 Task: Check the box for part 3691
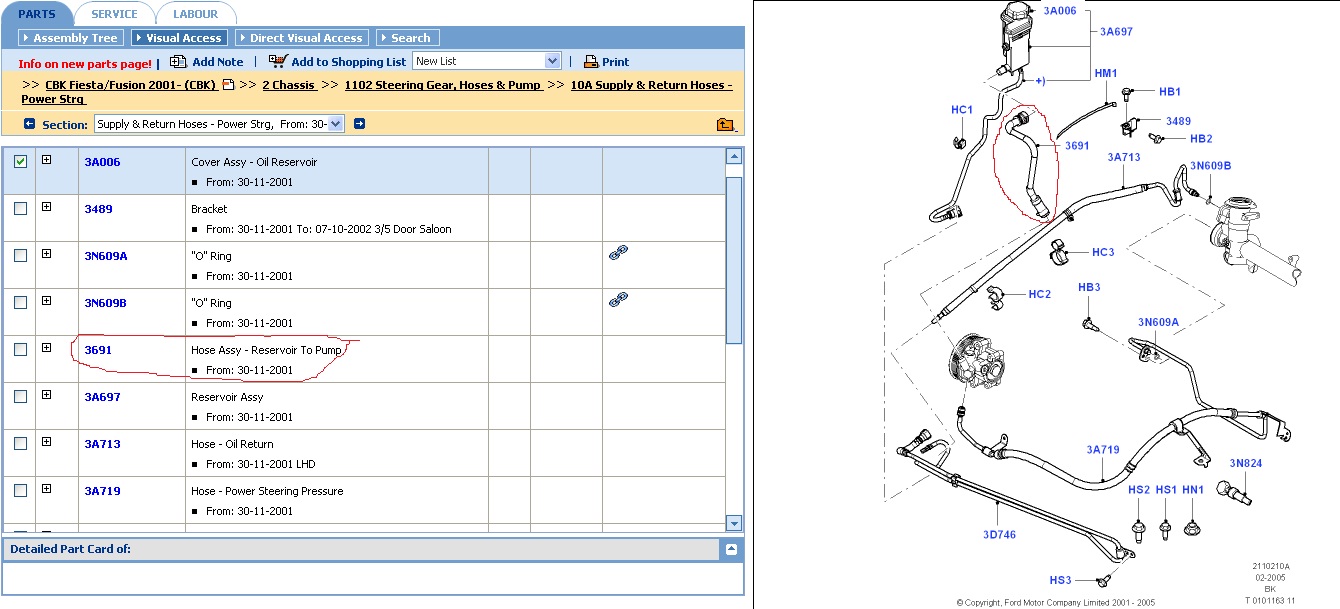point(21,349)
